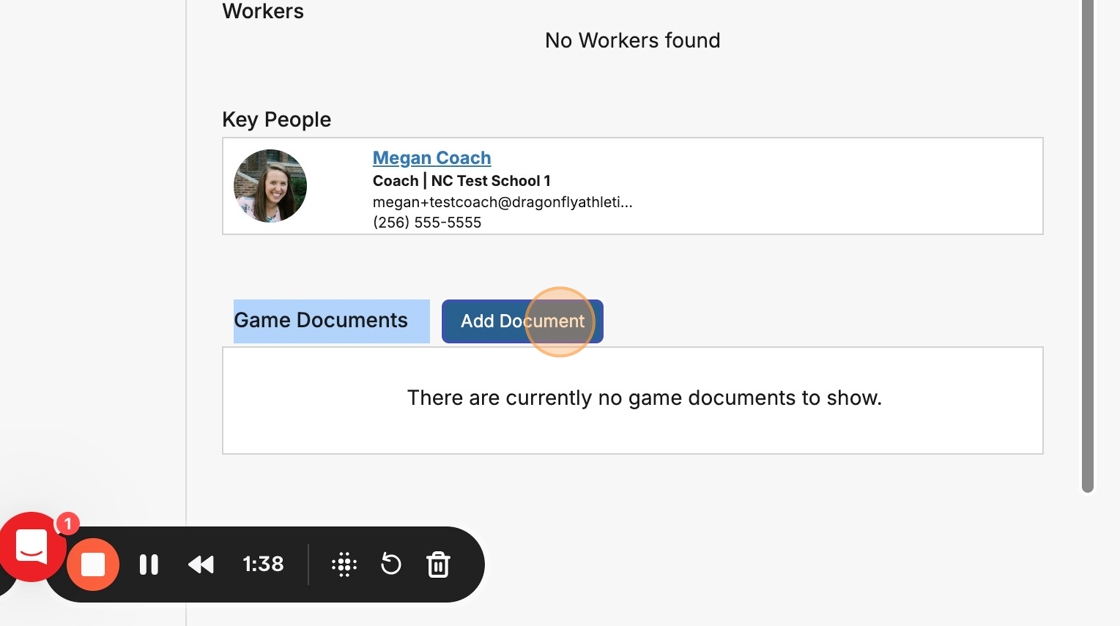Click the 1:38 recording timer
Image resolution: width=1120 pixels, height=626 pixels.
click(263, 565)
